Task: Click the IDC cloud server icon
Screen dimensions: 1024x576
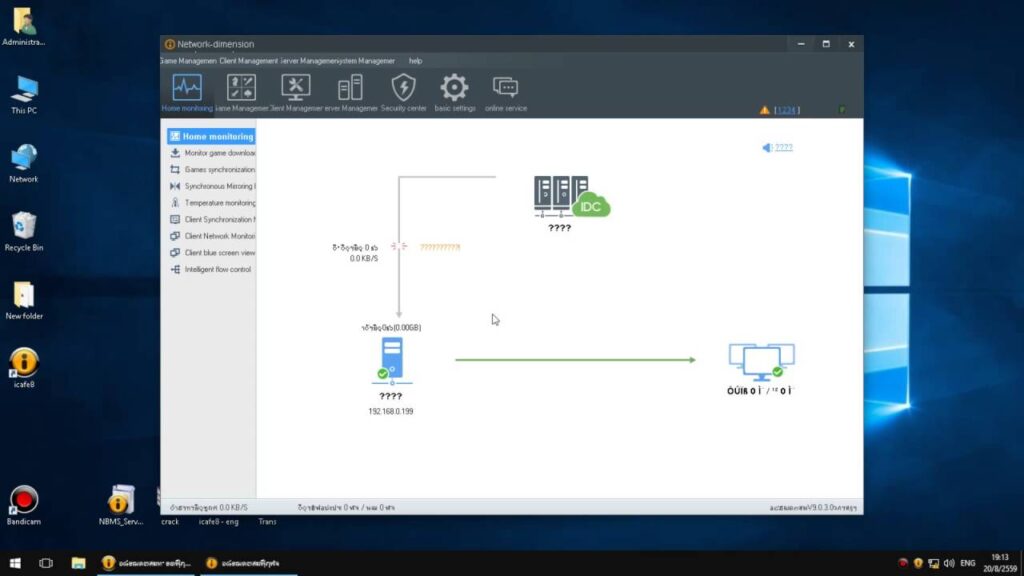Action: 571,197
